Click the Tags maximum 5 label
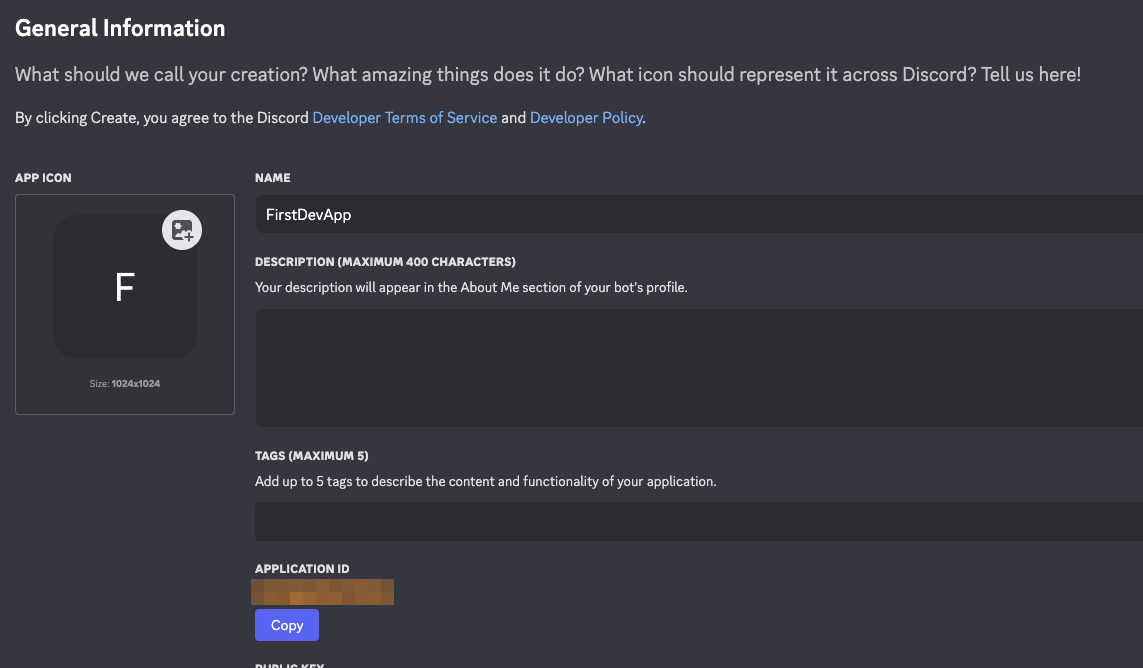 [311, 456]
